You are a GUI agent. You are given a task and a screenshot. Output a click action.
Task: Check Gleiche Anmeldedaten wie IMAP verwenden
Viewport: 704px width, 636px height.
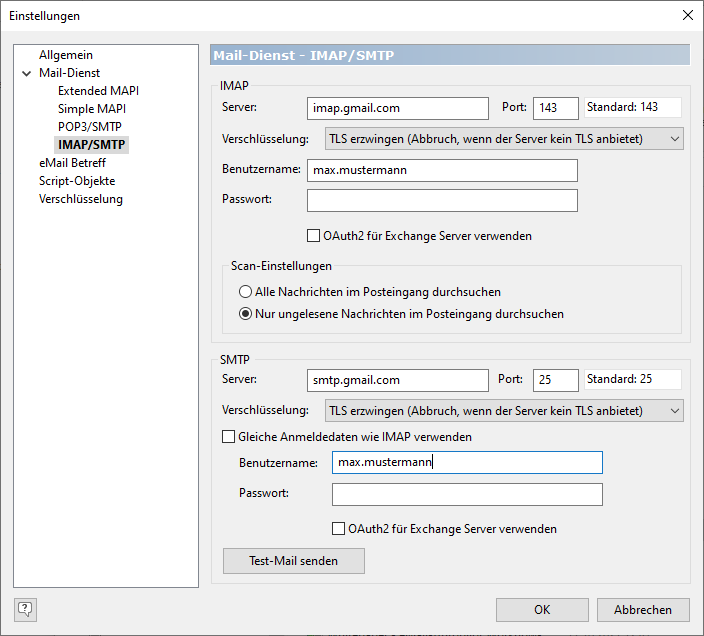point(227,437)
